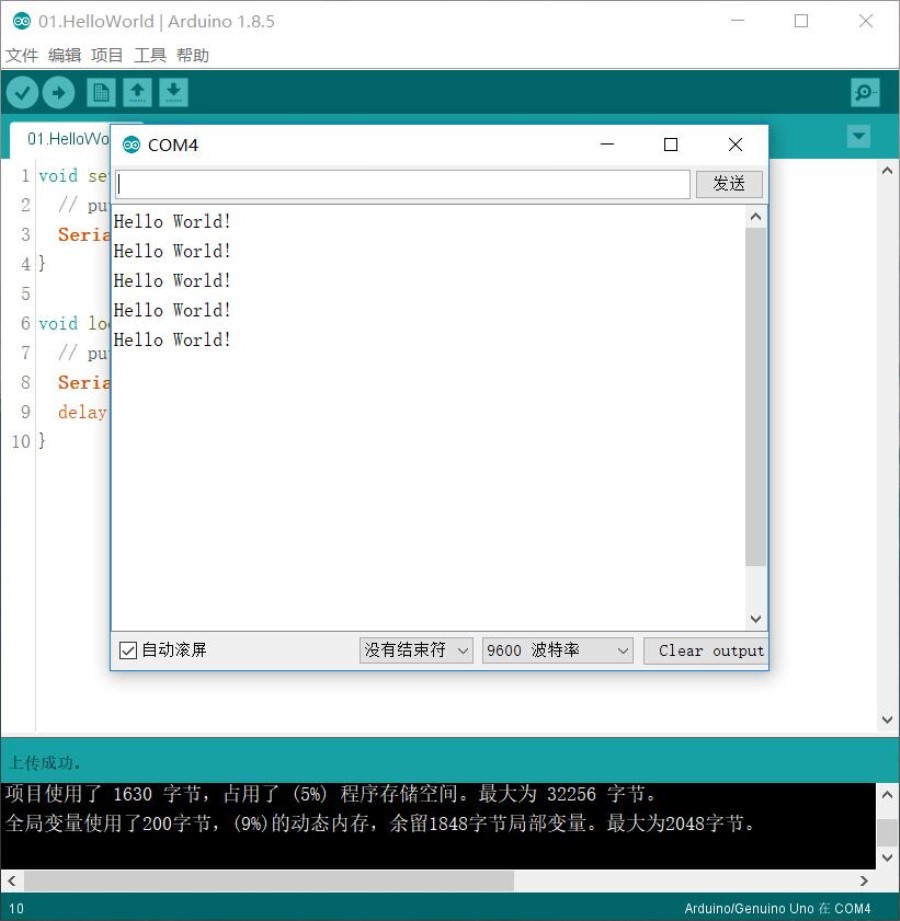
Task: Click the console horizontal scrollbar thumb
Action: point(269,880)
